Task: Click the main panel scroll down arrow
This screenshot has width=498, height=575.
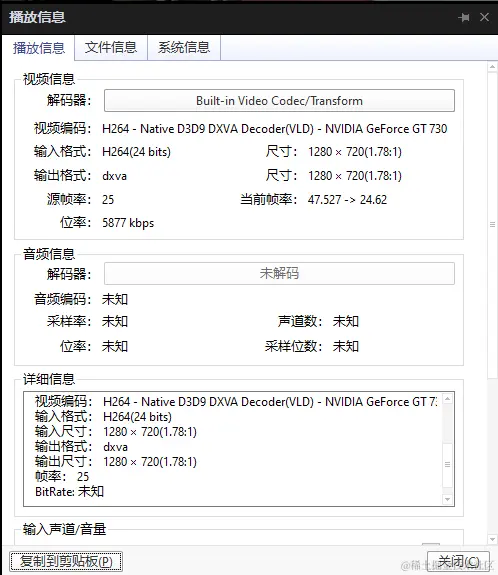Action: (x=492, y=539)
